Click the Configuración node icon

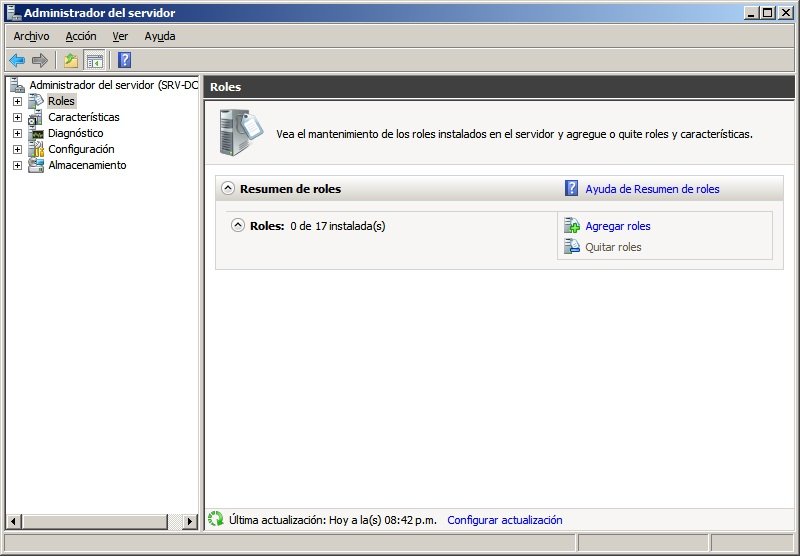point(36,149)
